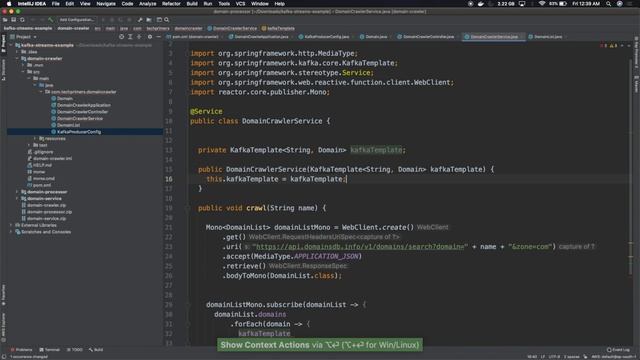This screenshot has height=360, width=640.
Task: Click the Collapse All icon in Project panel
Action: tap(139, 37)
